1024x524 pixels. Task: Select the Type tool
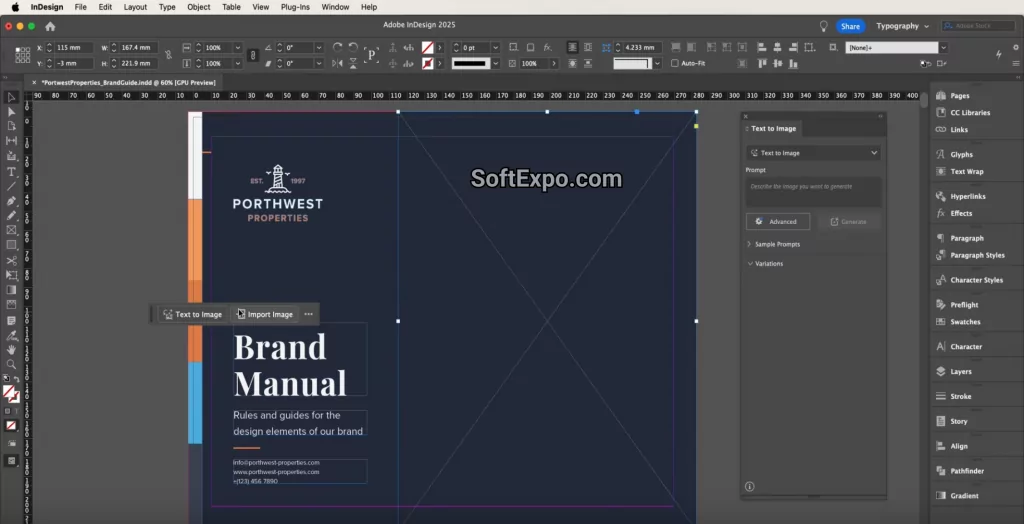11,172
